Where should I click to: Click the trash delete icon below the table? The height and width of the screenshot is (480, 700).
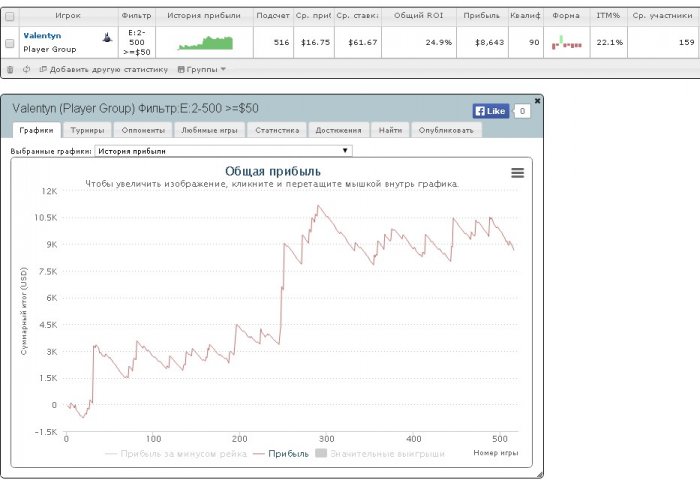click(10, 69)
